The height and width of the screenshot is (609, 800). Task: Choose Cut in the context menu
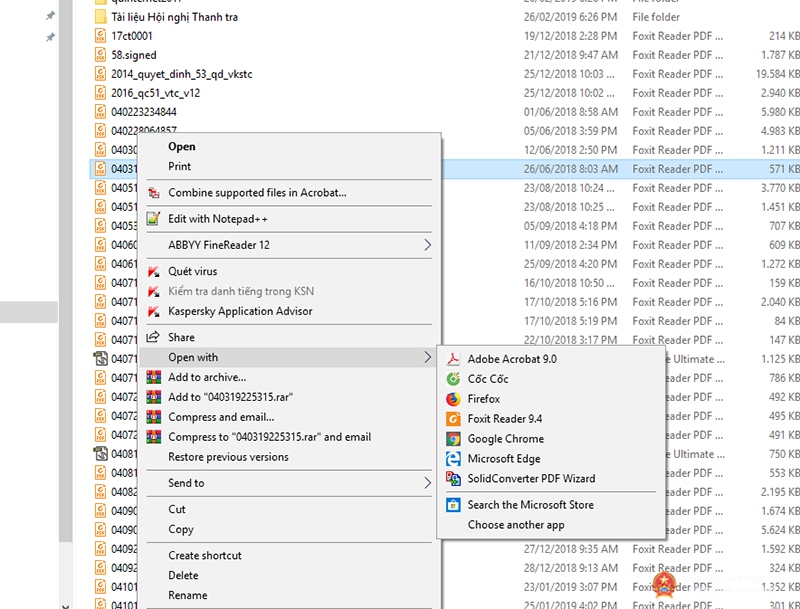point(289,510)
